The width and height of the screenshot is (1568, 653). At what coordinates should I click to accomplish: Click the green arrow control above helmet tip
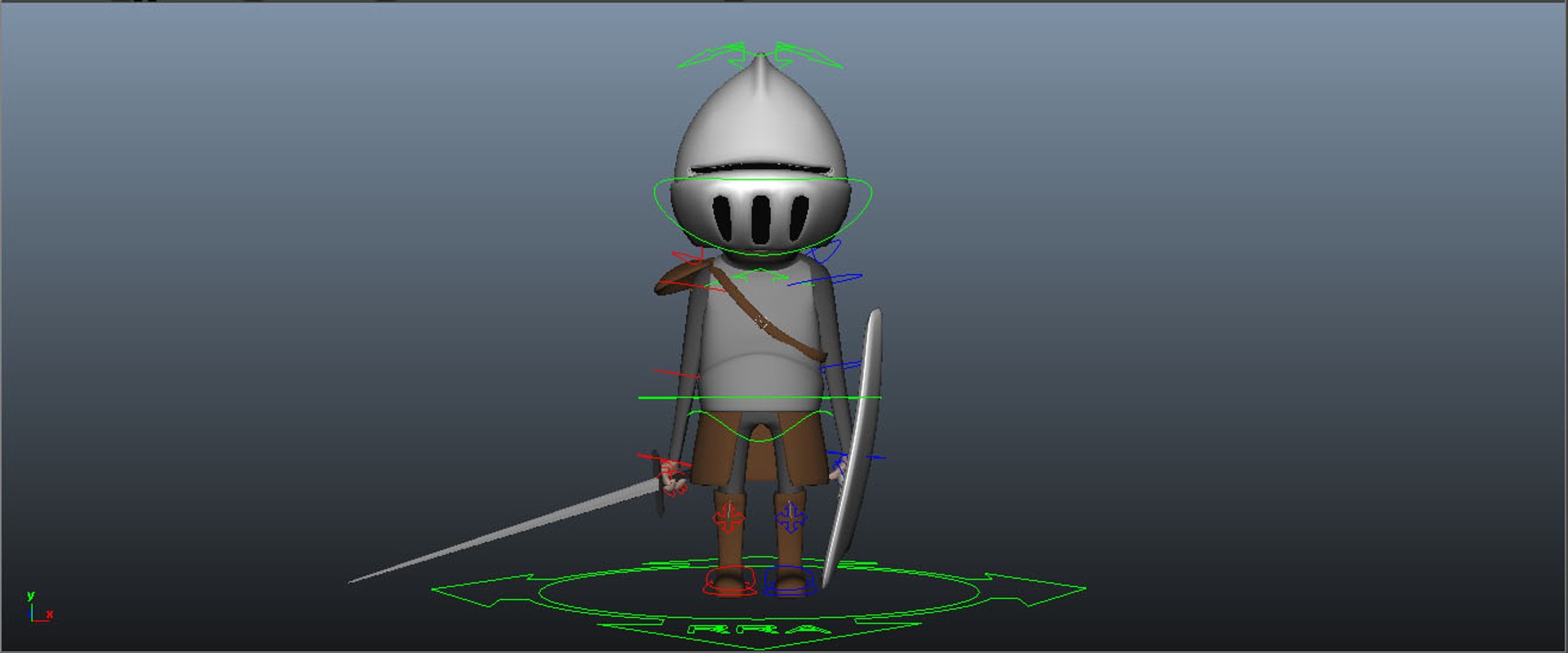[x=759, y=56]
